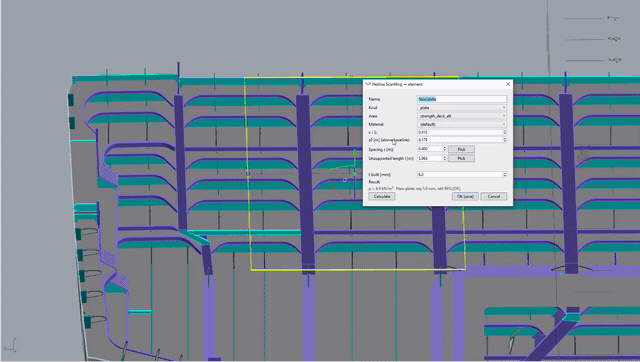The width and height of the screenshot is (640, 362).
Task: Click the t built spinner arrows
Action: (505, 174)
